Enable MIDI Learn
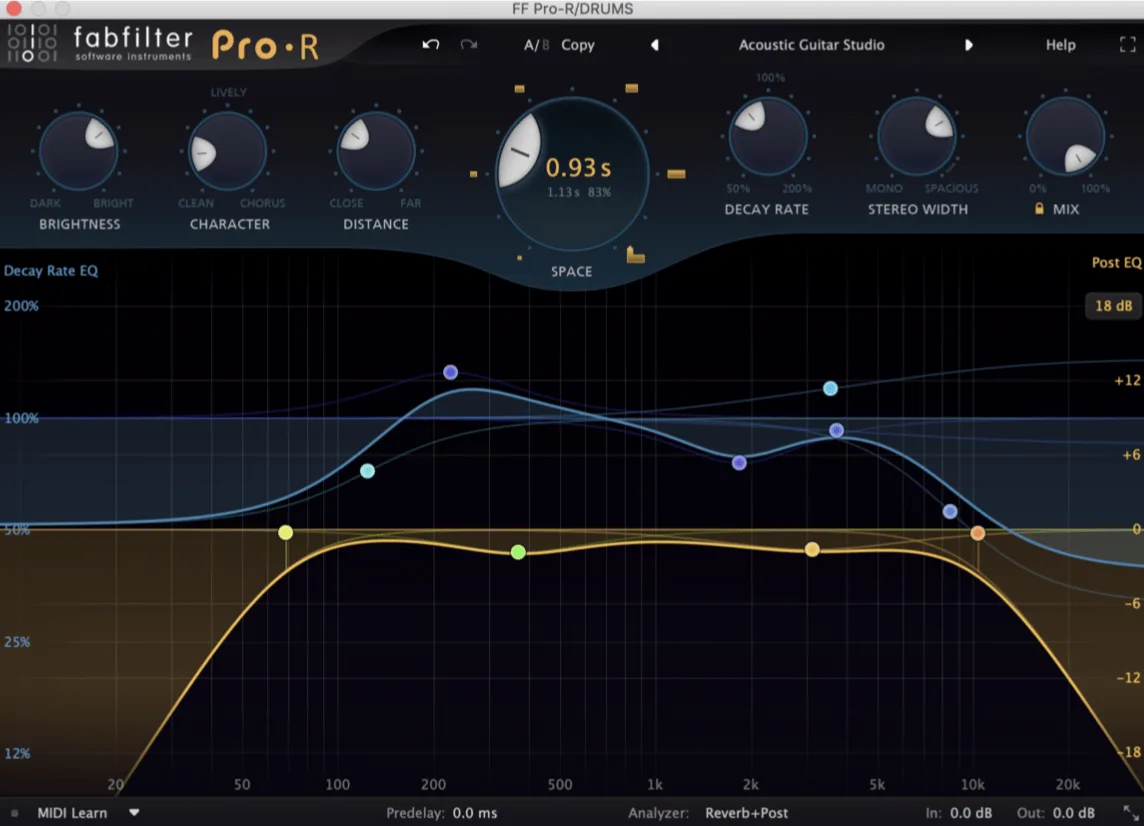Viewport: 1144px width, 826px height. 72,813
